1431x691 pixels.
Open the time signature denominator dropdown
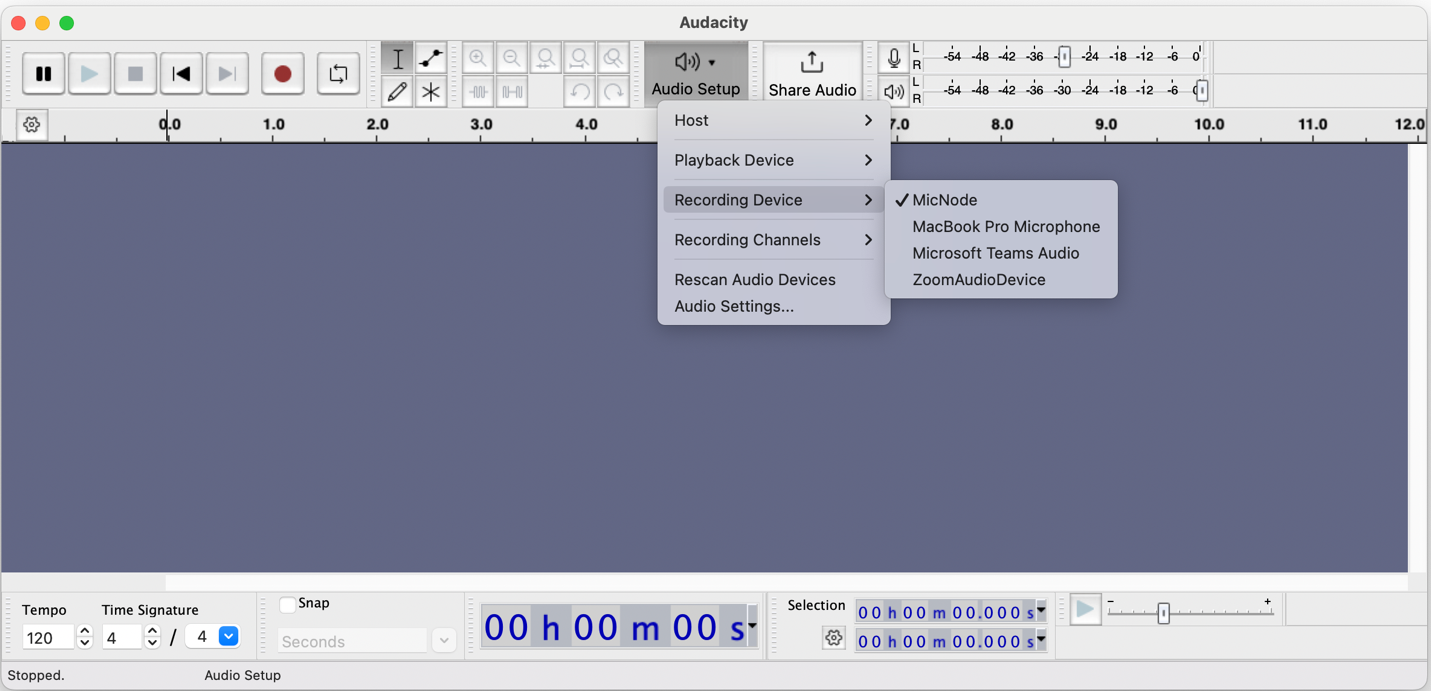(228, 637)
